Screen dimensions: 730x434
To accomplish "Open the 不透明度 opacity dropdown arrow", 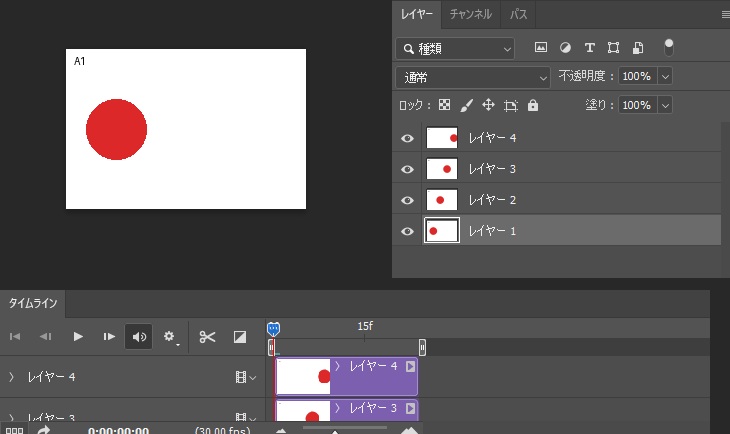I will [665, 76].
